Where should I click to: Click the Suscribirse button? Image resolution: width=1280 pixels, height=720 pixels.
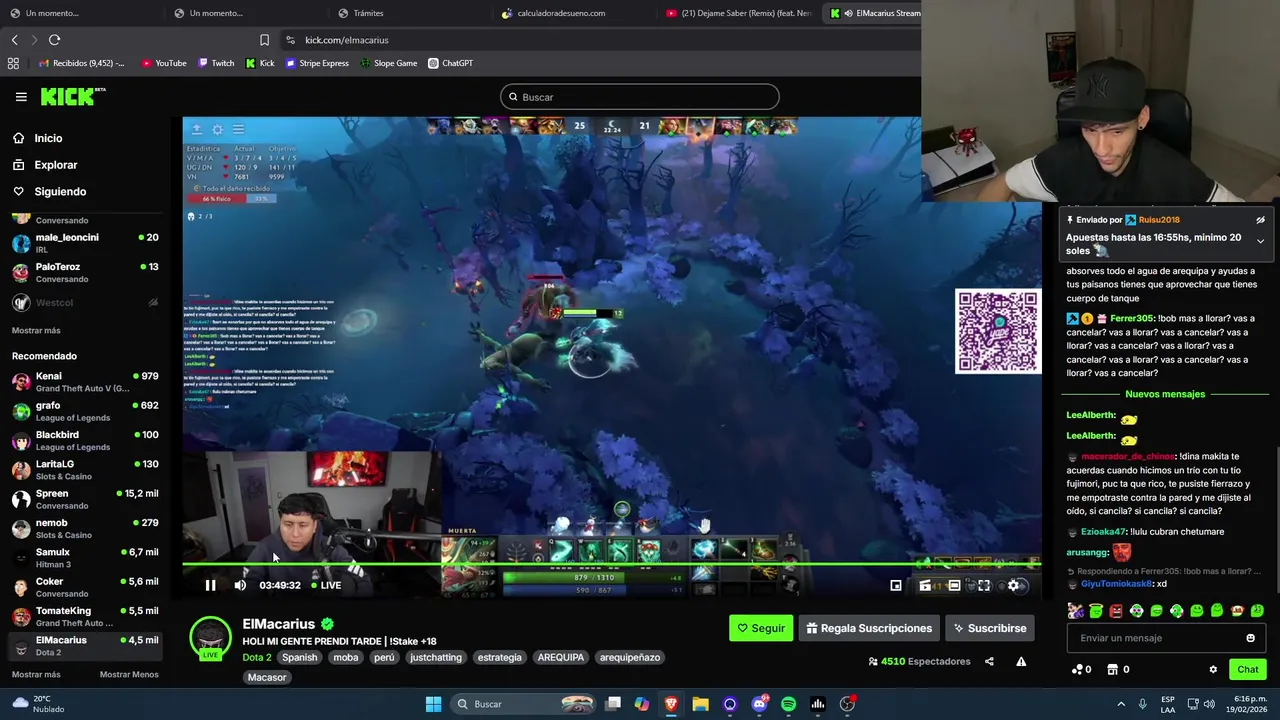(x=990, y=628)
